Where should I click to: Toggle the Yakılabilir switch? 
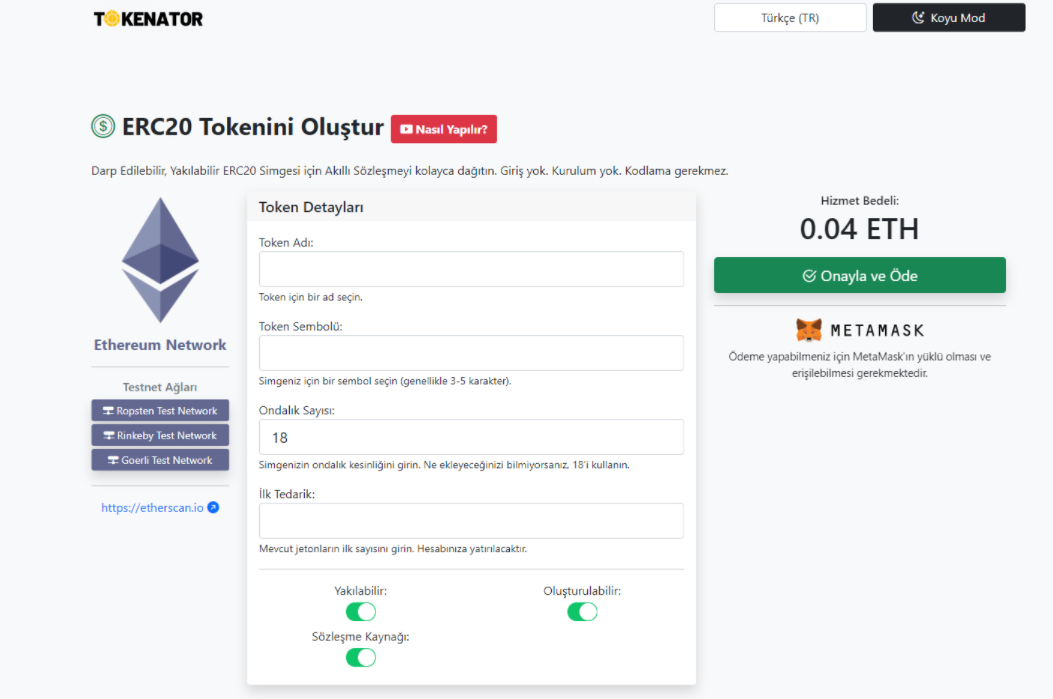pos(361,612)
